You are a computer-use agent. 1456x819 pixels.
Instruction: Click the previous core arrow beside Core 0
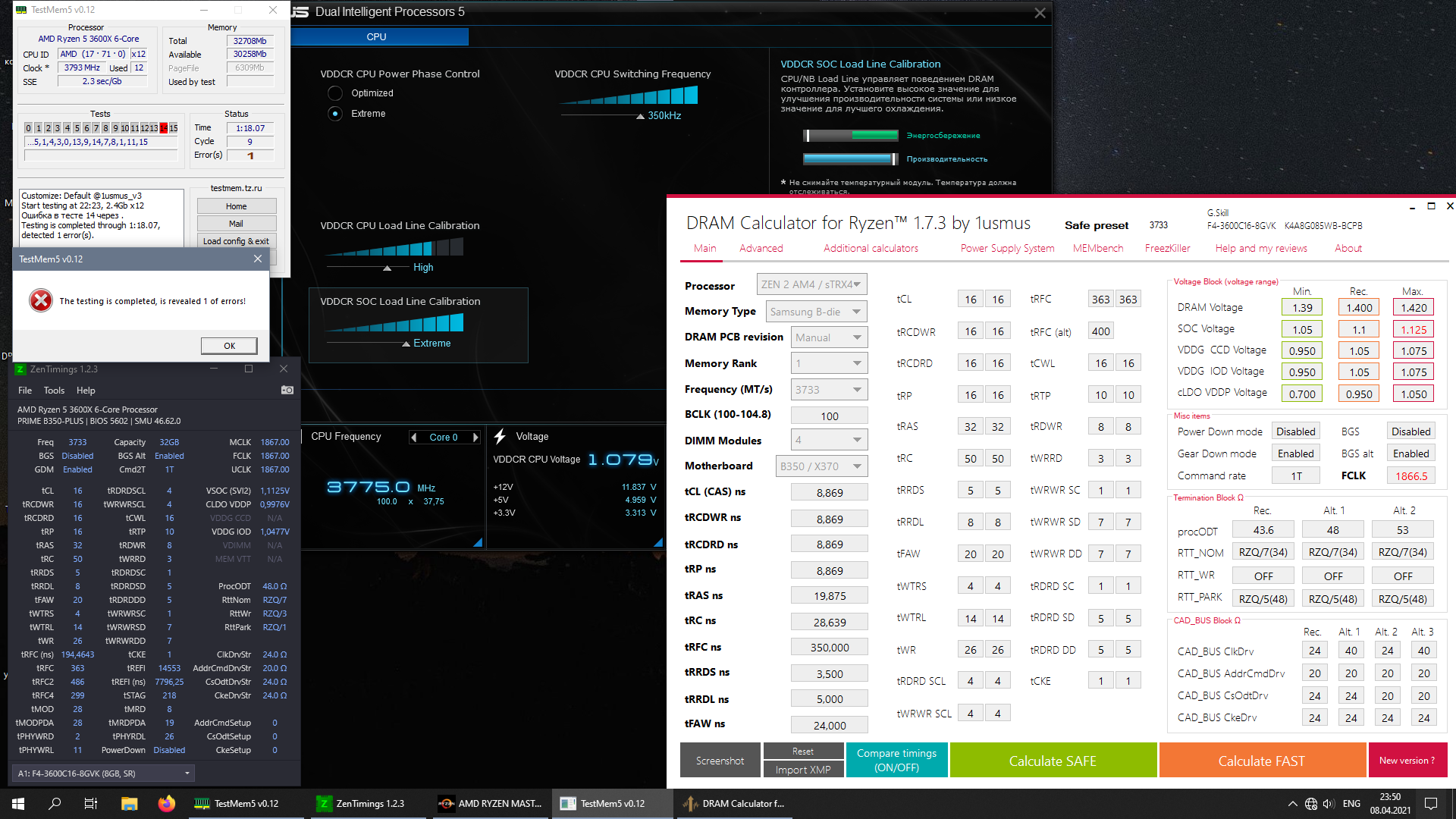(x=413, y=437)
